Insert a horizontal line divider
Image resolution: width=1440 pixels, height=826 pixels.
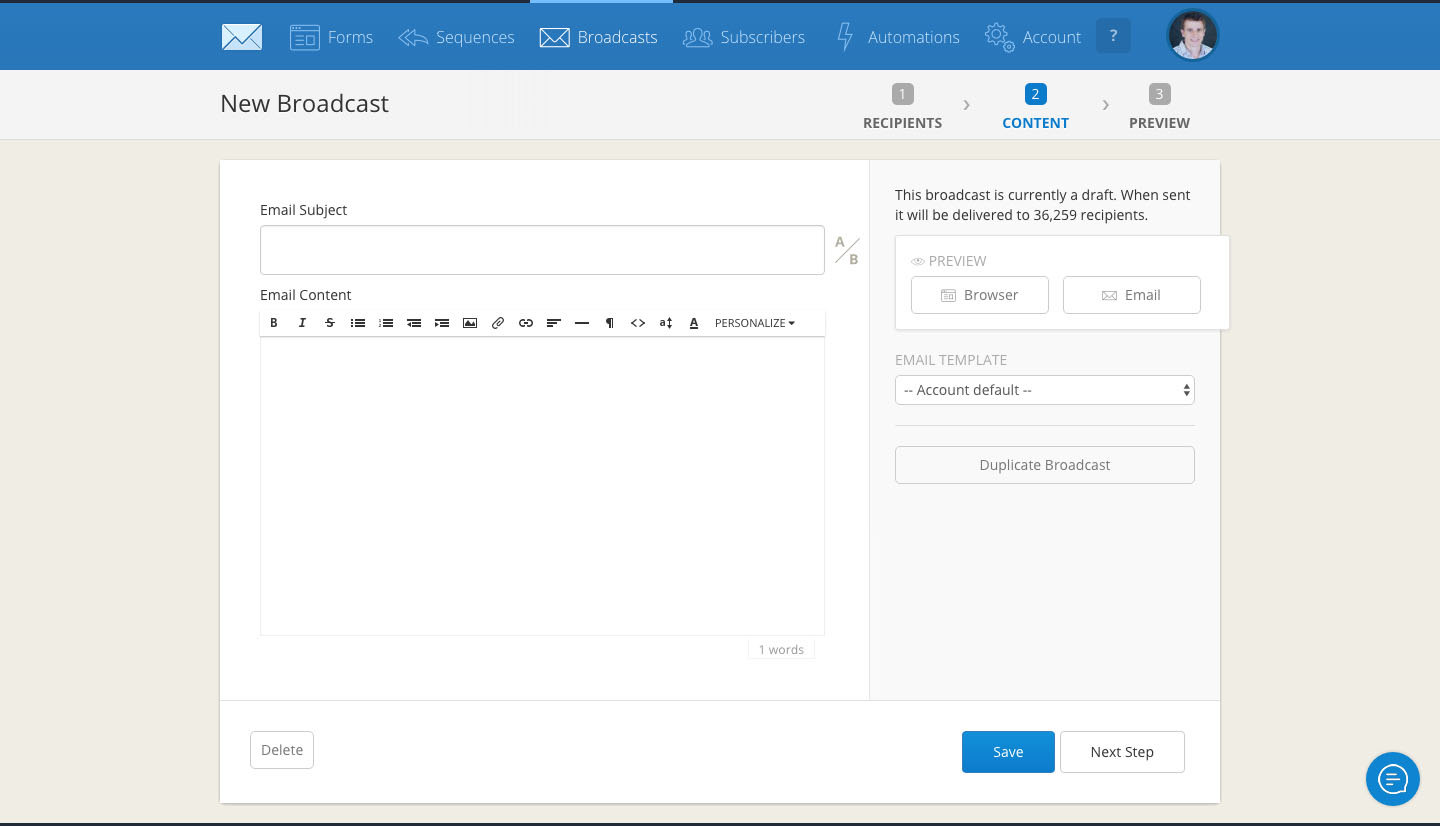pyautogui.click(x=582, y=323)
